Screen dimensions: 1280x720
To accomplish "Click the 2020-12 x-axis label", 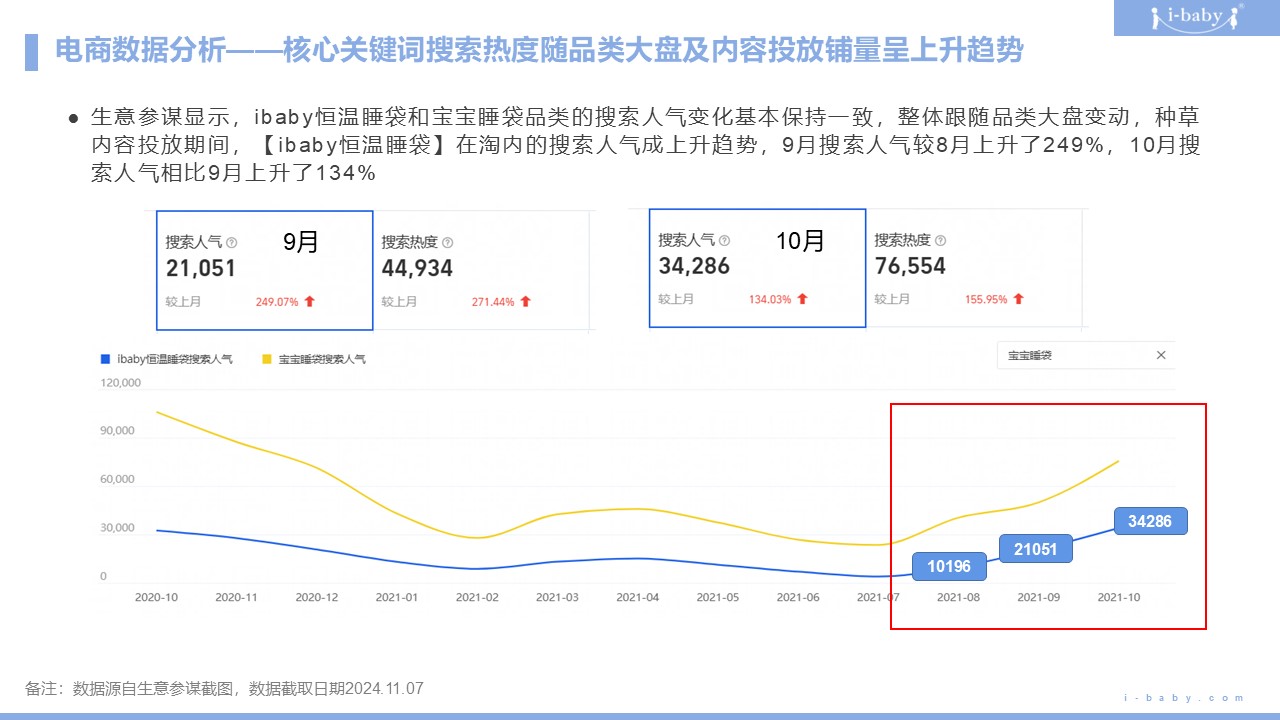I will click(316, 597).
